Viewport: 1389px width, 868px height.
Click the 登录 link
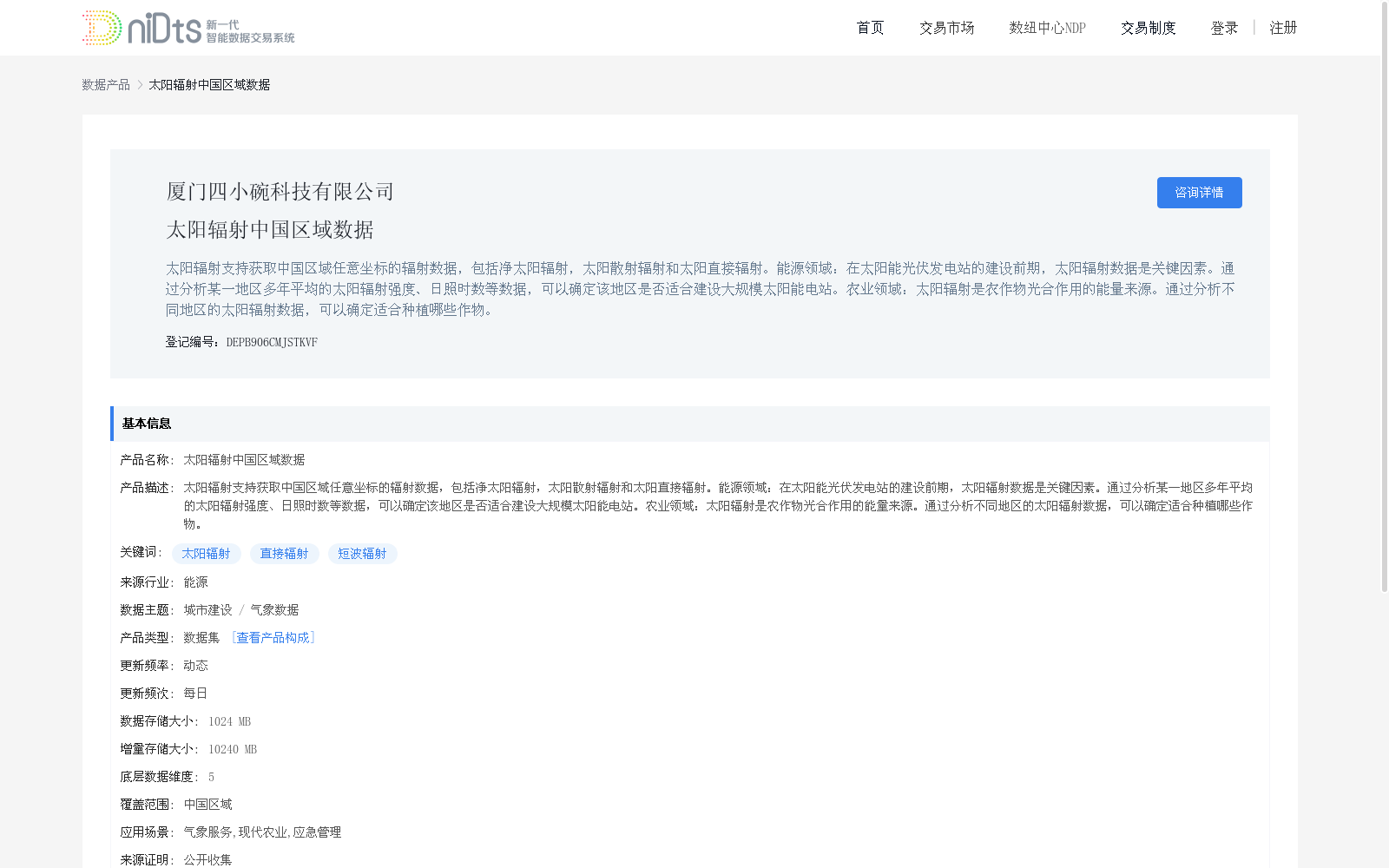tap(1224, 28)
